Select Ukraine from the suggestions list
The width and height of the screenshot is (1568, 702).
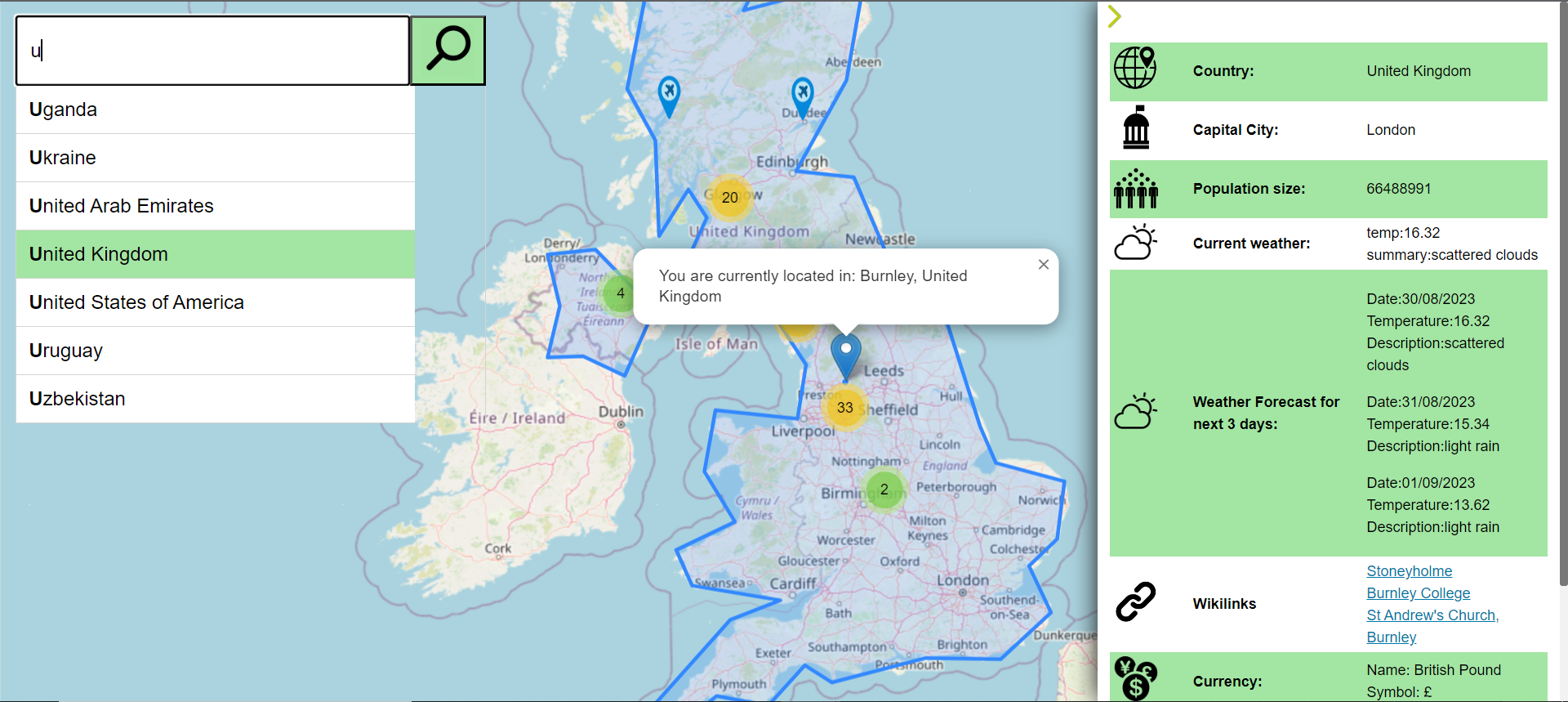[x=215, y=158]
